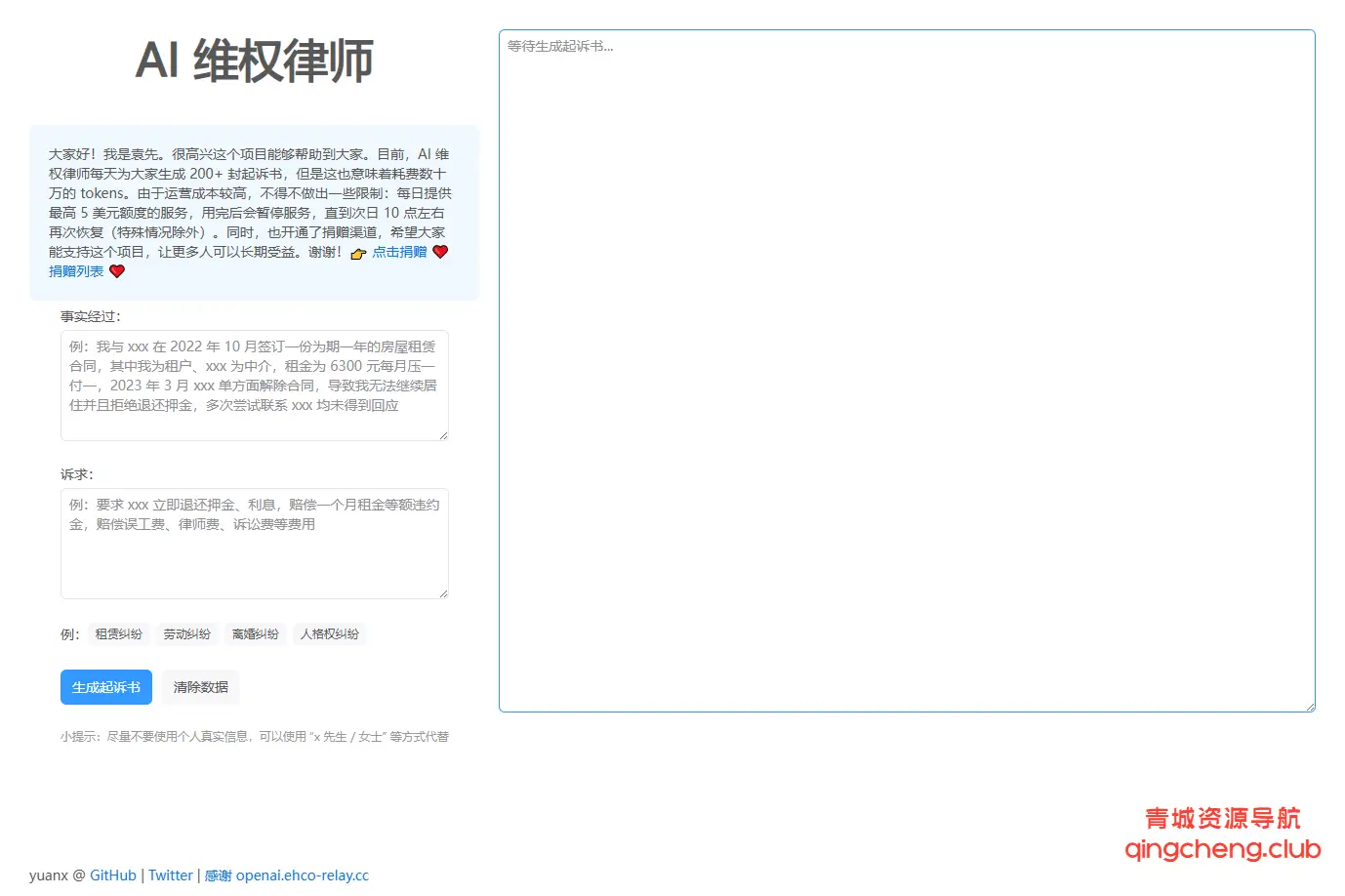The width and height of the screenshot is (1345, 896).
Task: Click inside the 诉求 text area
Action: 254,543
